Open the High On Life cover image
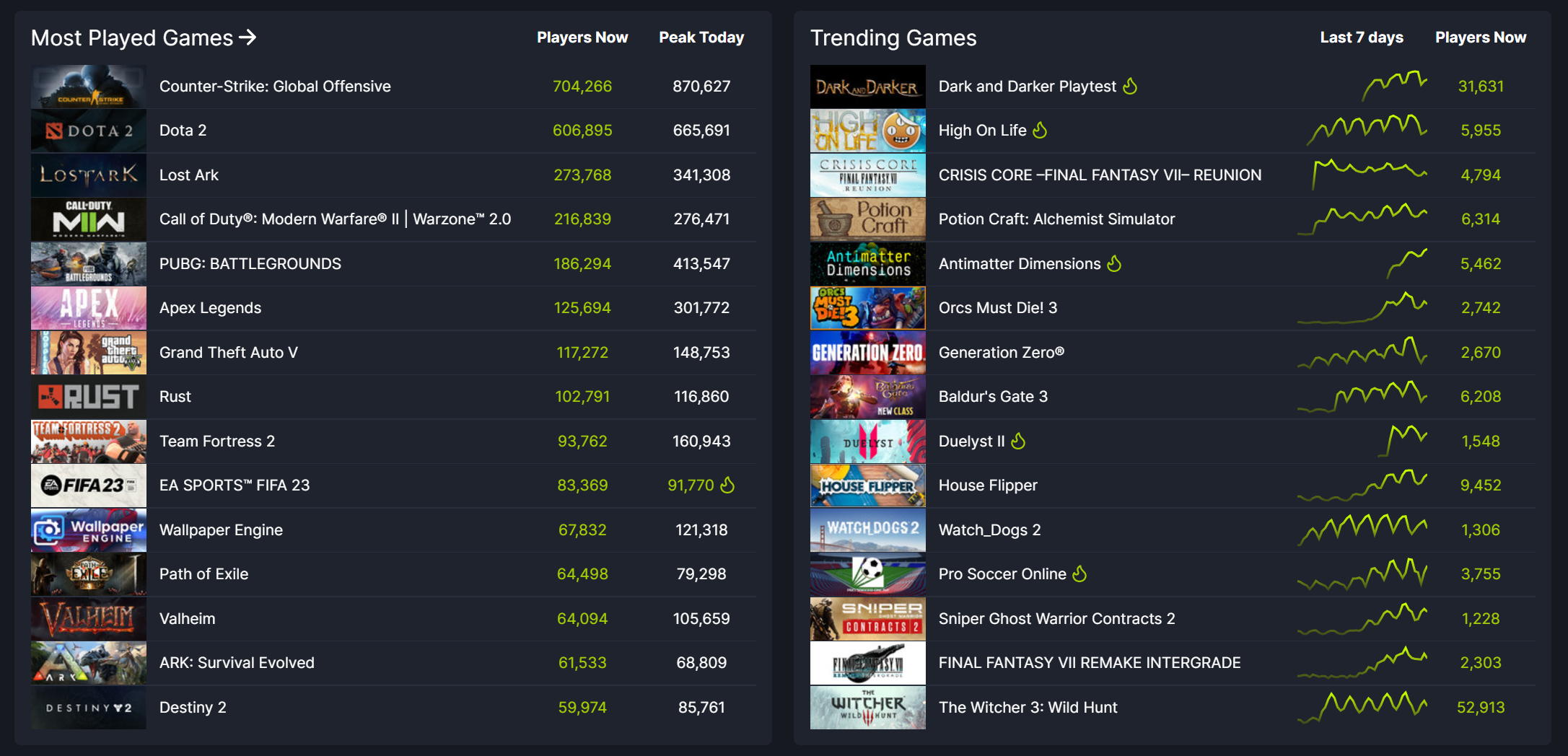Screen dimensions: 1568x756 (x=868, y=131)
